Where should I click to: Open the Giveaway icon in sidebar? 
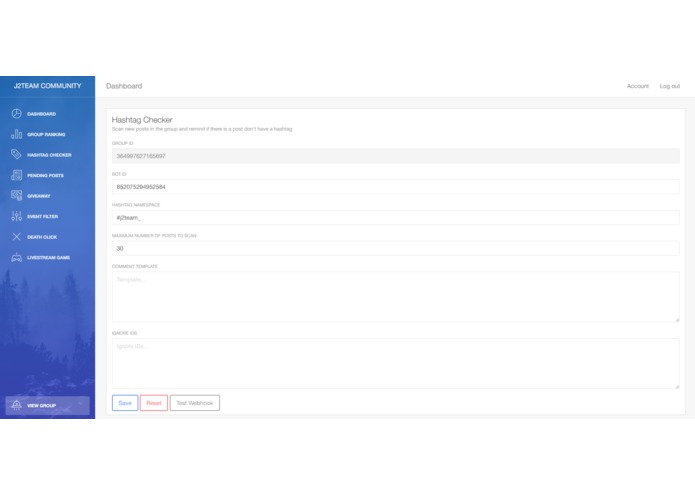point(16,195)
